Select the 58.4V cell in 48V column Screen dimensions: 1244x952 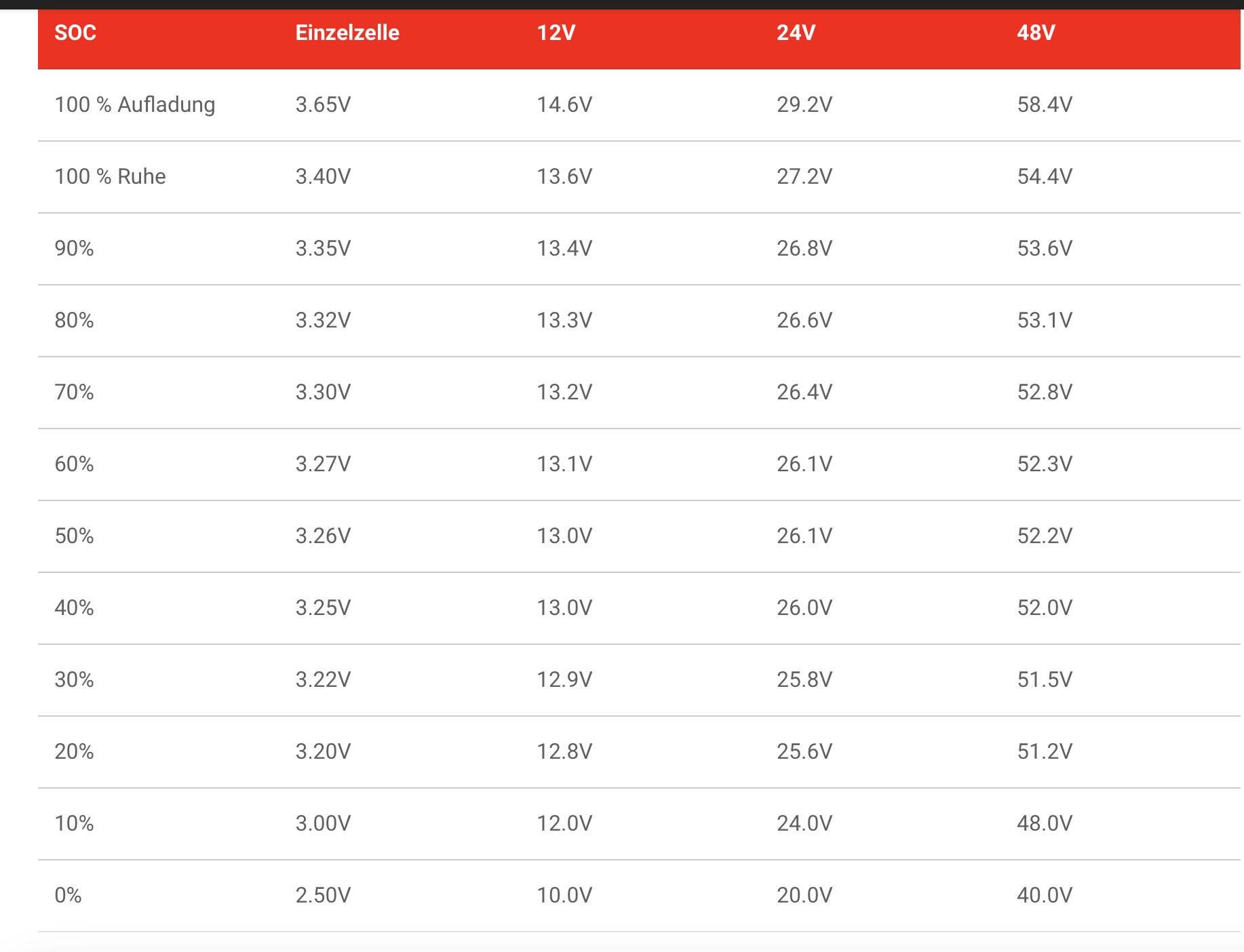point(1045,104)
